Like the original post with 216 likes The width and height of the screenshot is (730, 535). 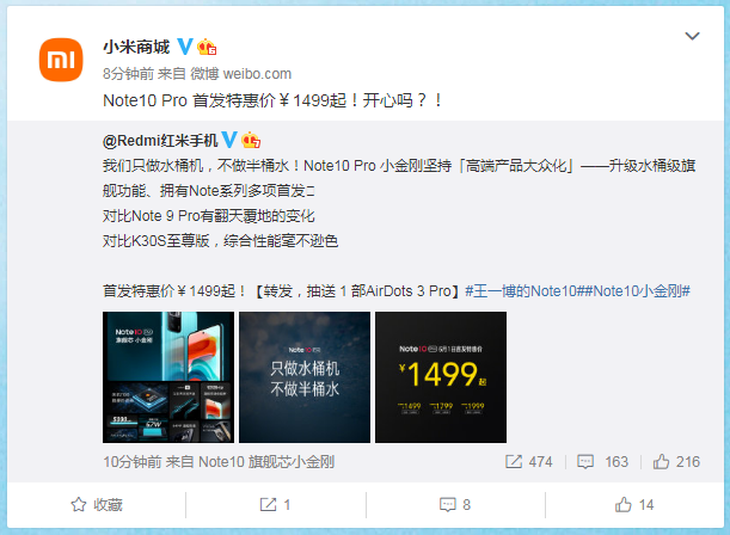click(x=661, y=461)
